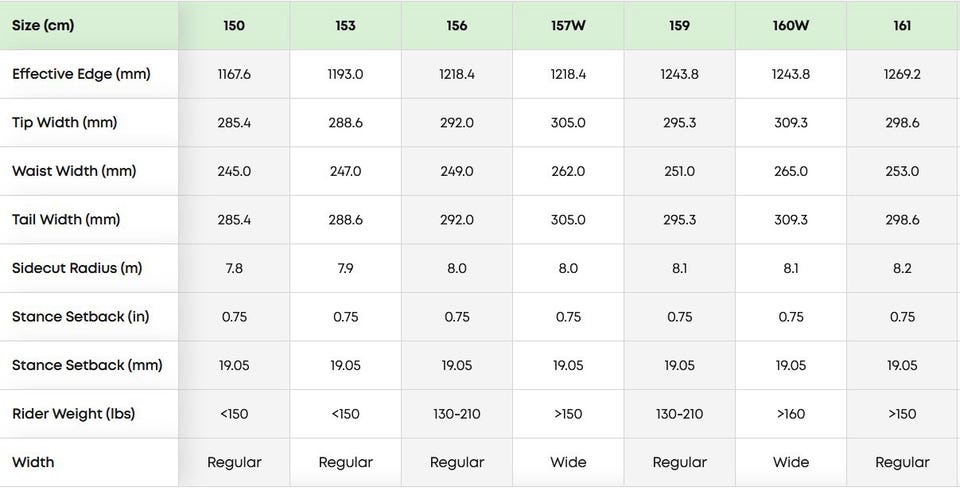Select the Width row label
Viewport: 960px width, 491px height.
[x=33, y=462]
